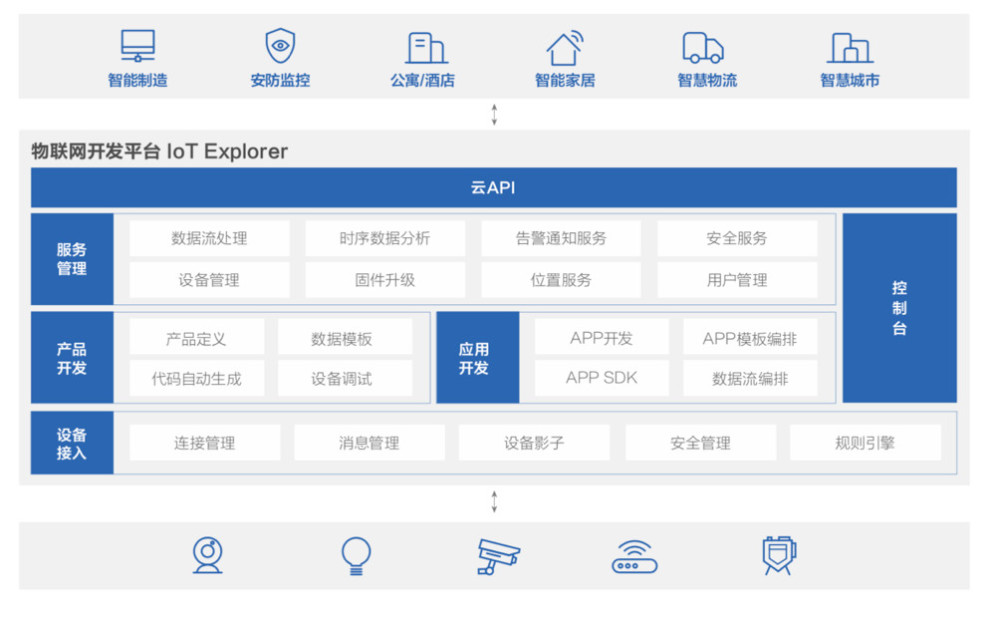This screenshot has height=619, width=1000.
Task: Click the webcam device icon
Action: click(x=208, y=555)
